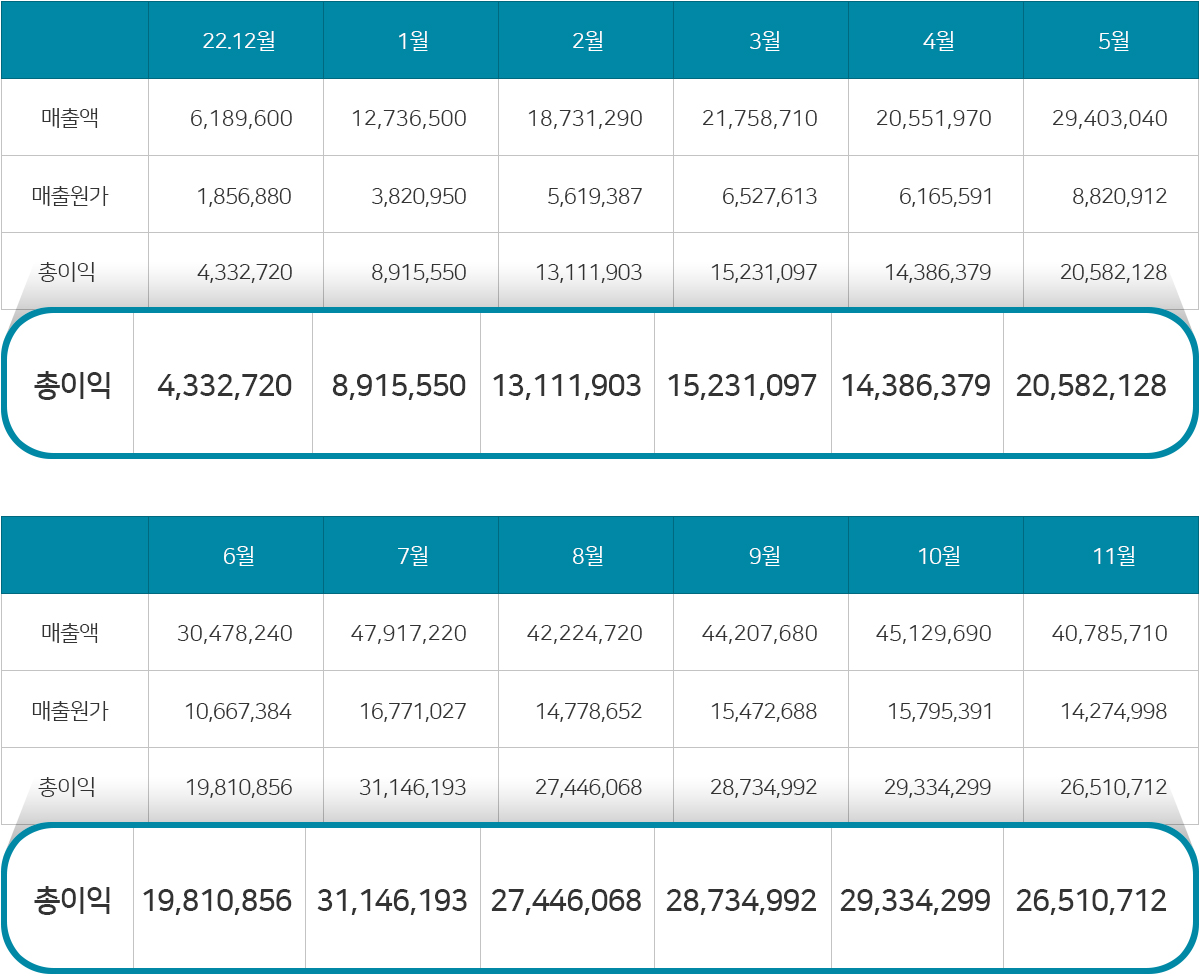
Task: Select enlarged bold 총이익 value 4,332,720
Action: point(225,386)
